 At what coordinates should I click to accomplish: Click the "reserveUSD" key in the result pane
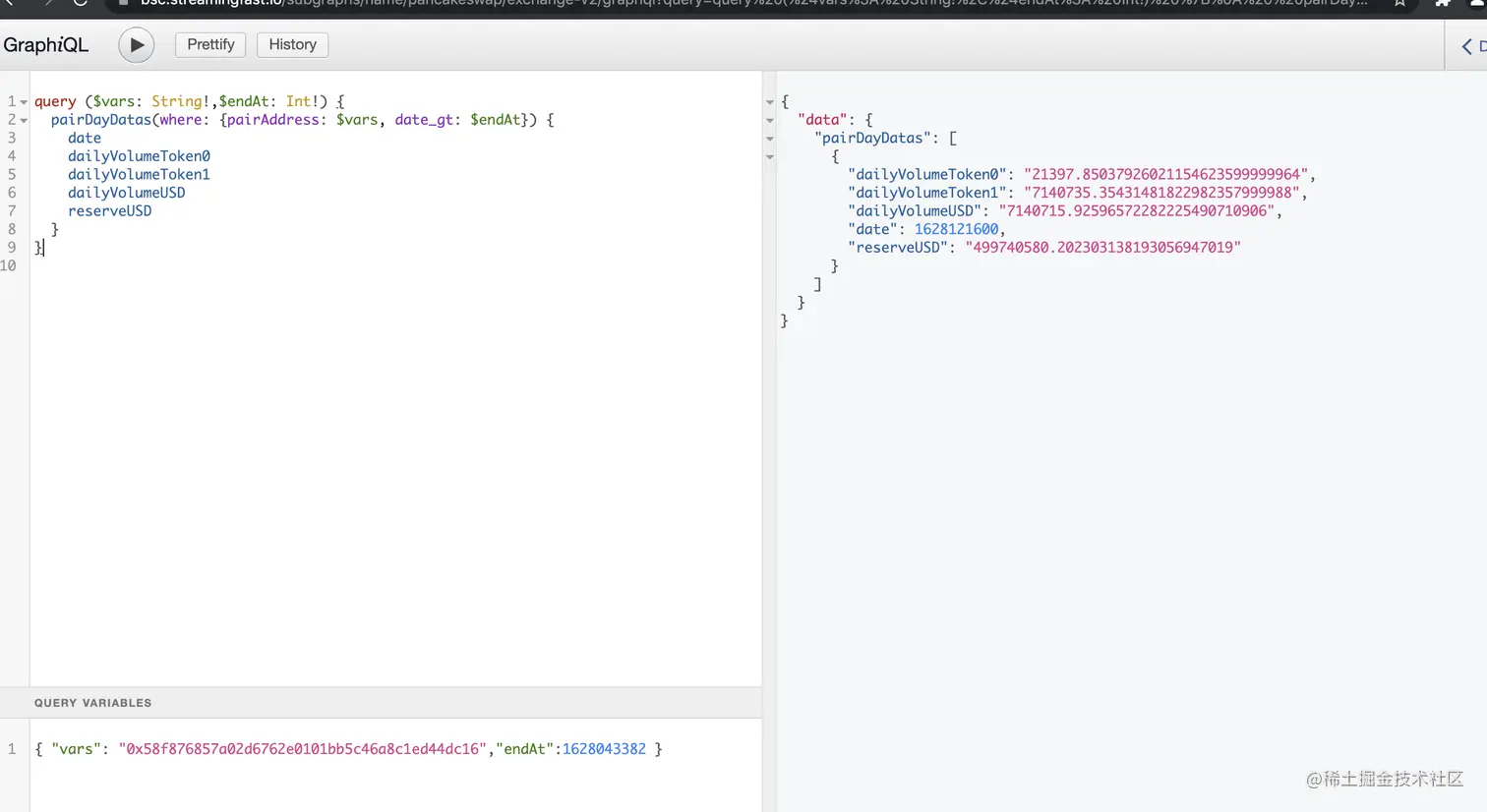[x=898, y=248]
